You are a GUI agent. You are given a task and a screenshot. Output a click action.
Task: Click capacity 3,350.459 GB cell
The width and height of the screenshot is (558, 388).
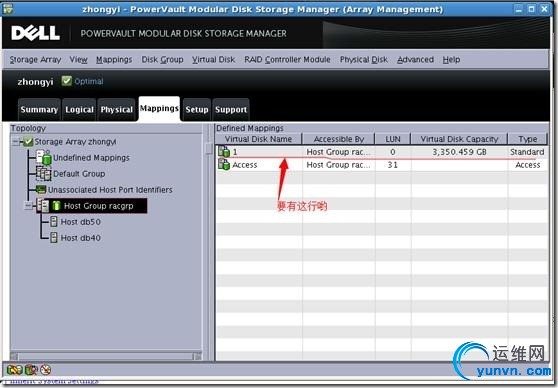(x=459, y=152)
